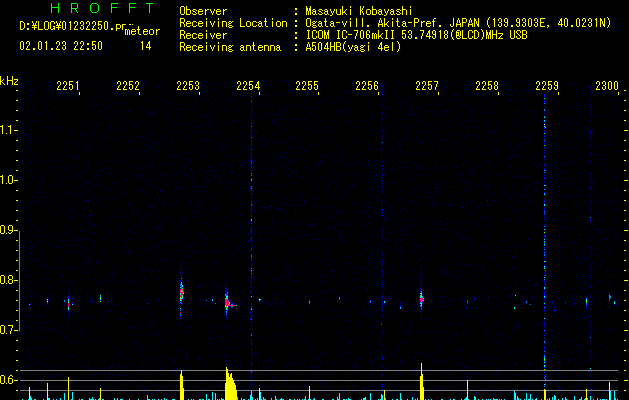Click time axis marker 2259
Image resolution: width=629 pixels, height=400 pixels.
click(x=547, y=85)
